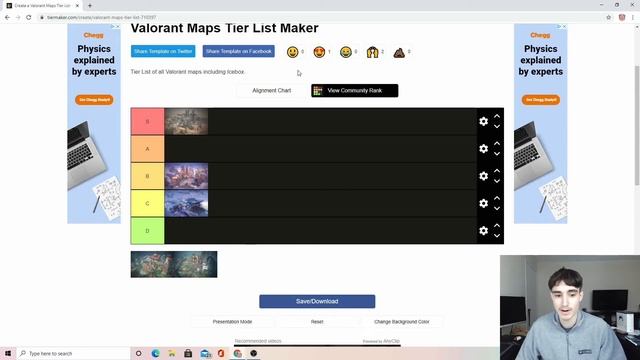
Task: Select the B tier label
Action: pyautogui.click(x=147, y=176)
